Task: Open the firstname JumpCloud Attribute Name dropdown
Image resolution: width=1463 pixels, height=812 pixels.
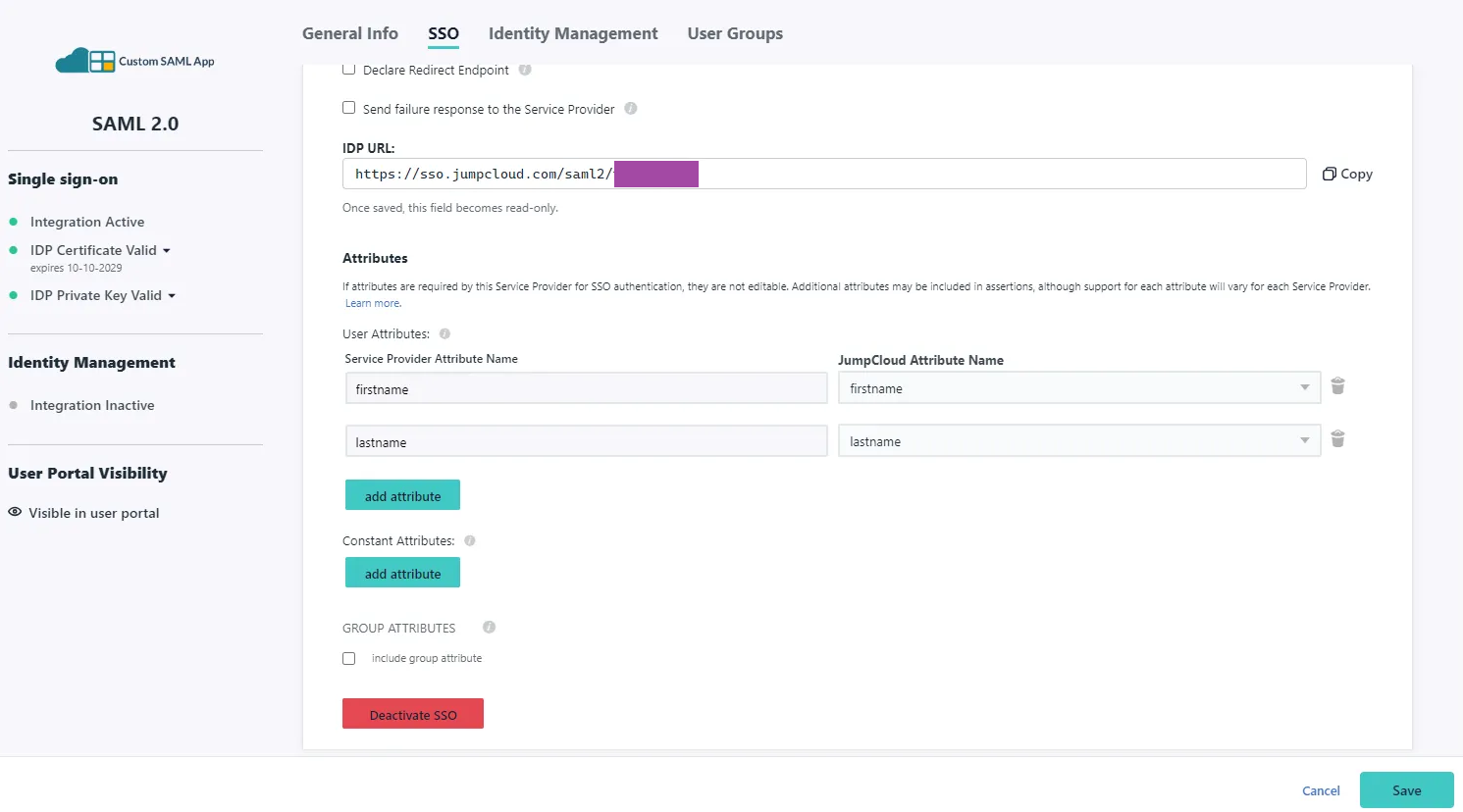Action: pyautogui.click(x=1079, y=388)
